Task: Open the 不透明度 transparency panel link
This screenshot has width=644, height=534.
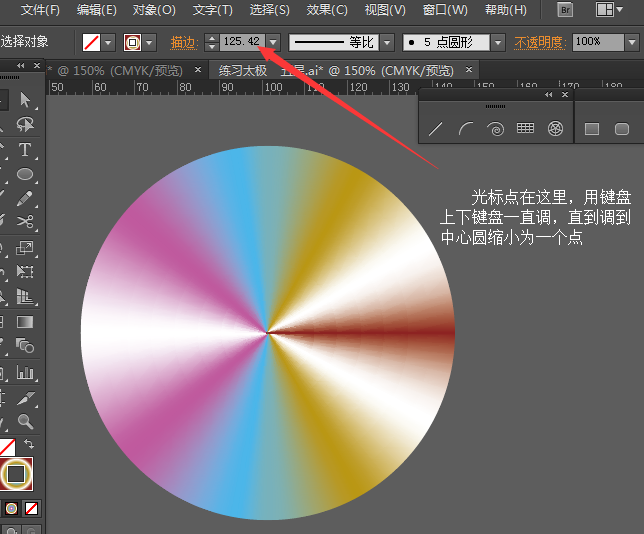Action: [x=540, y=42]
